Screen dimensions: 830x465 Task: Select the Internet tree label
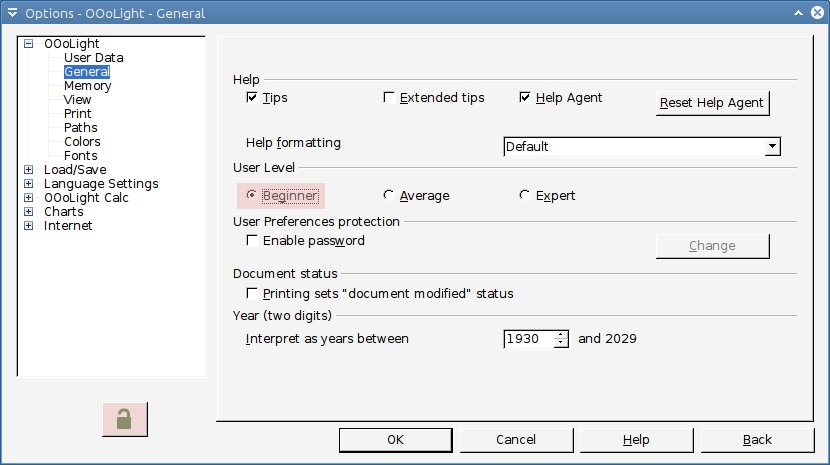point(68,226)
